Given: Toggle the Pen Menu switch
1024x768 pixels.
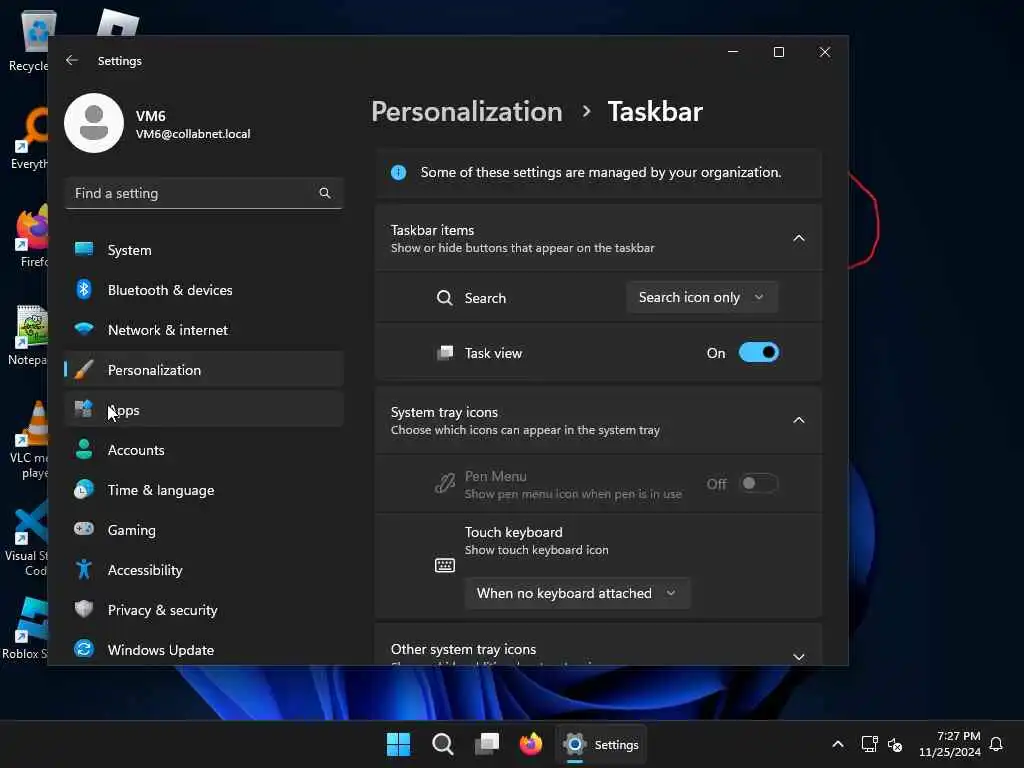Looking at the screenshot, I should (758, 483).
